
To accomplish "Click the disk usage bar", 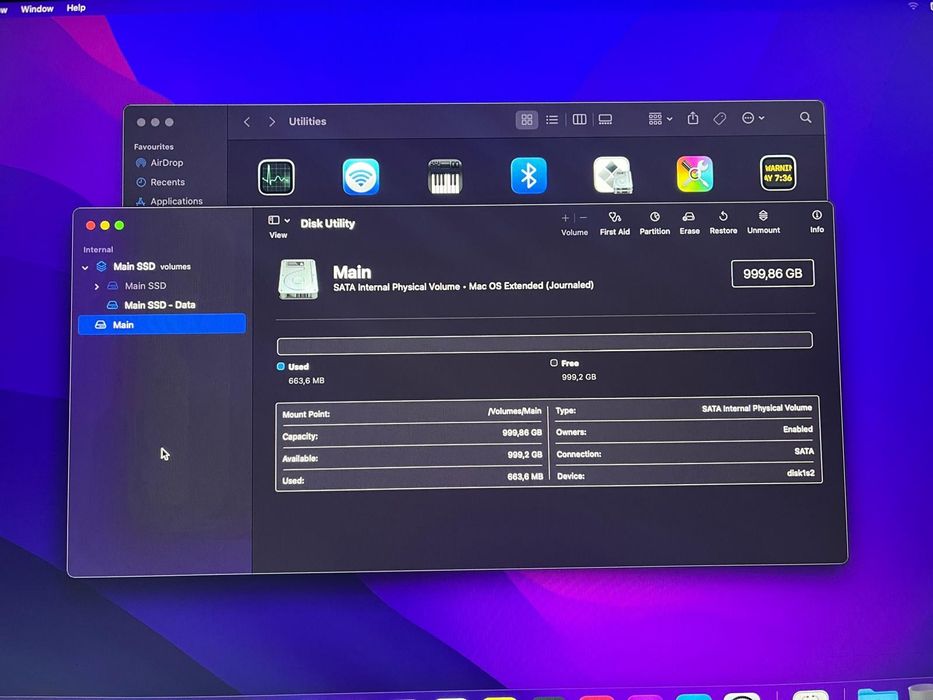I will click(544, 343).
